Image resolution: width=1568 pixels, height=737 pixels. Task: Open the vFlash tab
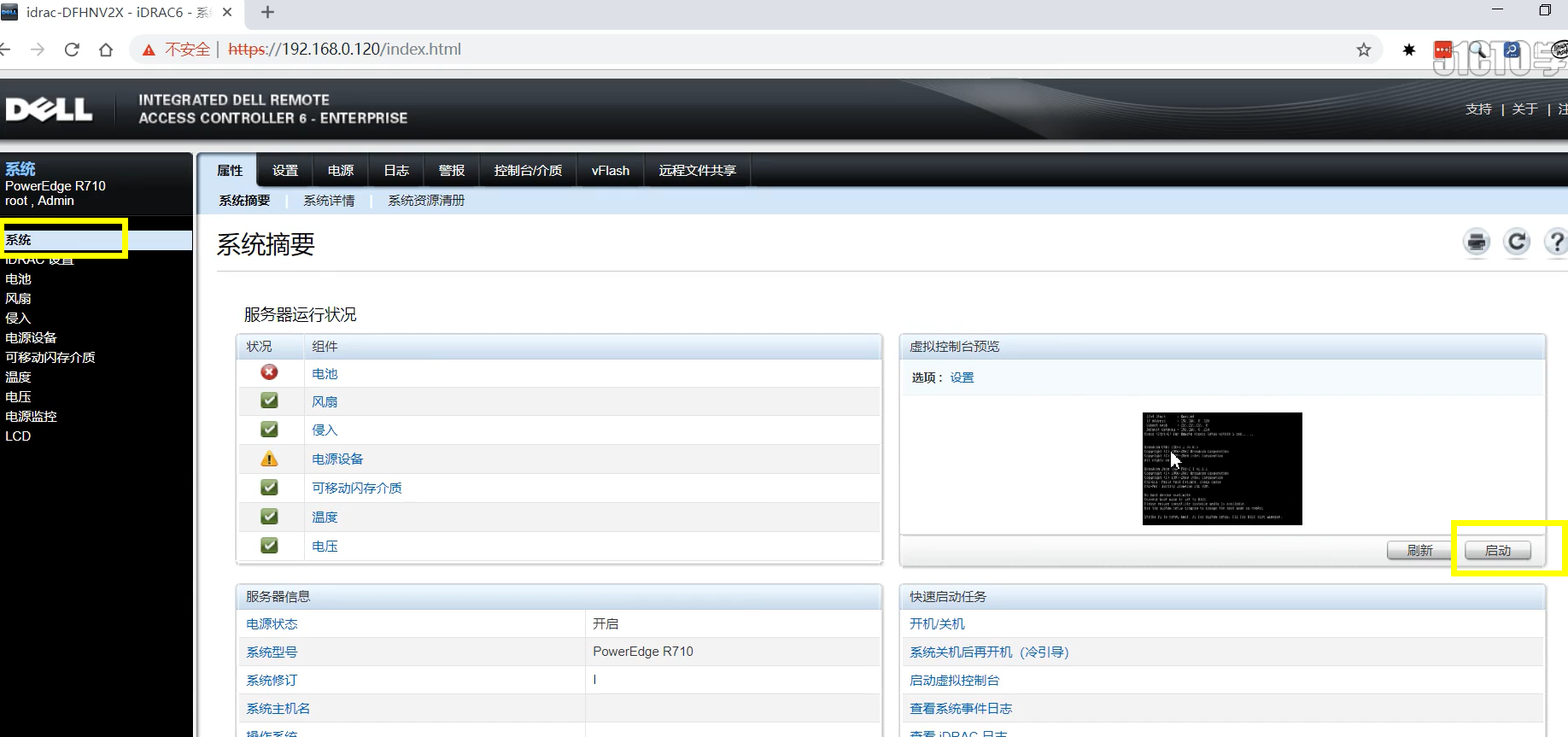pos(611,171)
